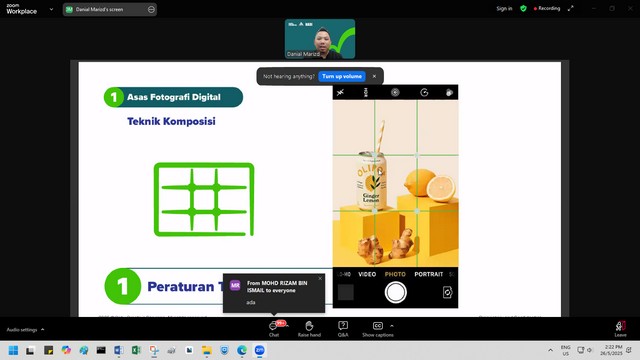Leave the meeting
640x360 pixels.
tap(620, 329)
